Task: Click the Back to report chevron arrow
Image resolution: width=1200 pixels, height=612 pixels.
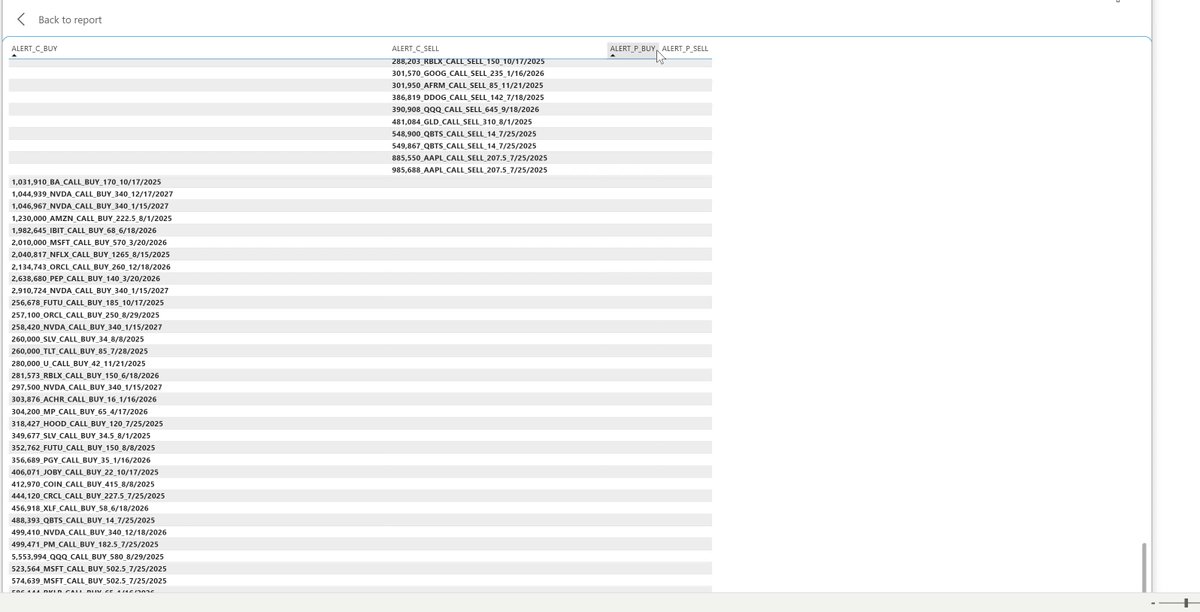Action: 21,19
